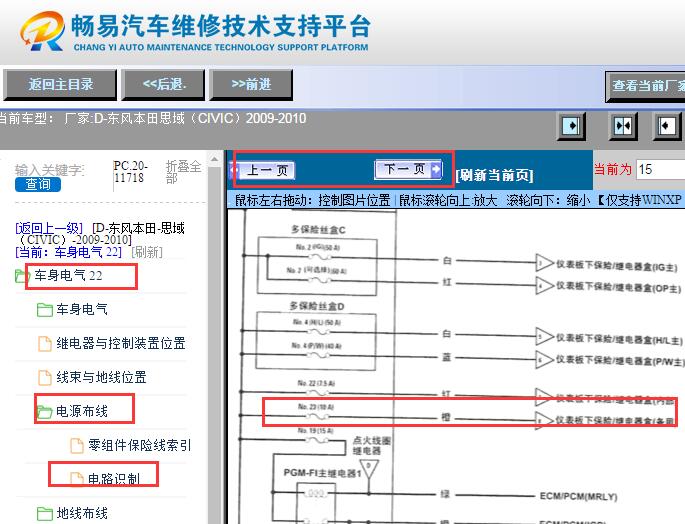Open 零组件保险线索引 document
The width and height of the screenshot is (685, 524).
pos(139,445)
